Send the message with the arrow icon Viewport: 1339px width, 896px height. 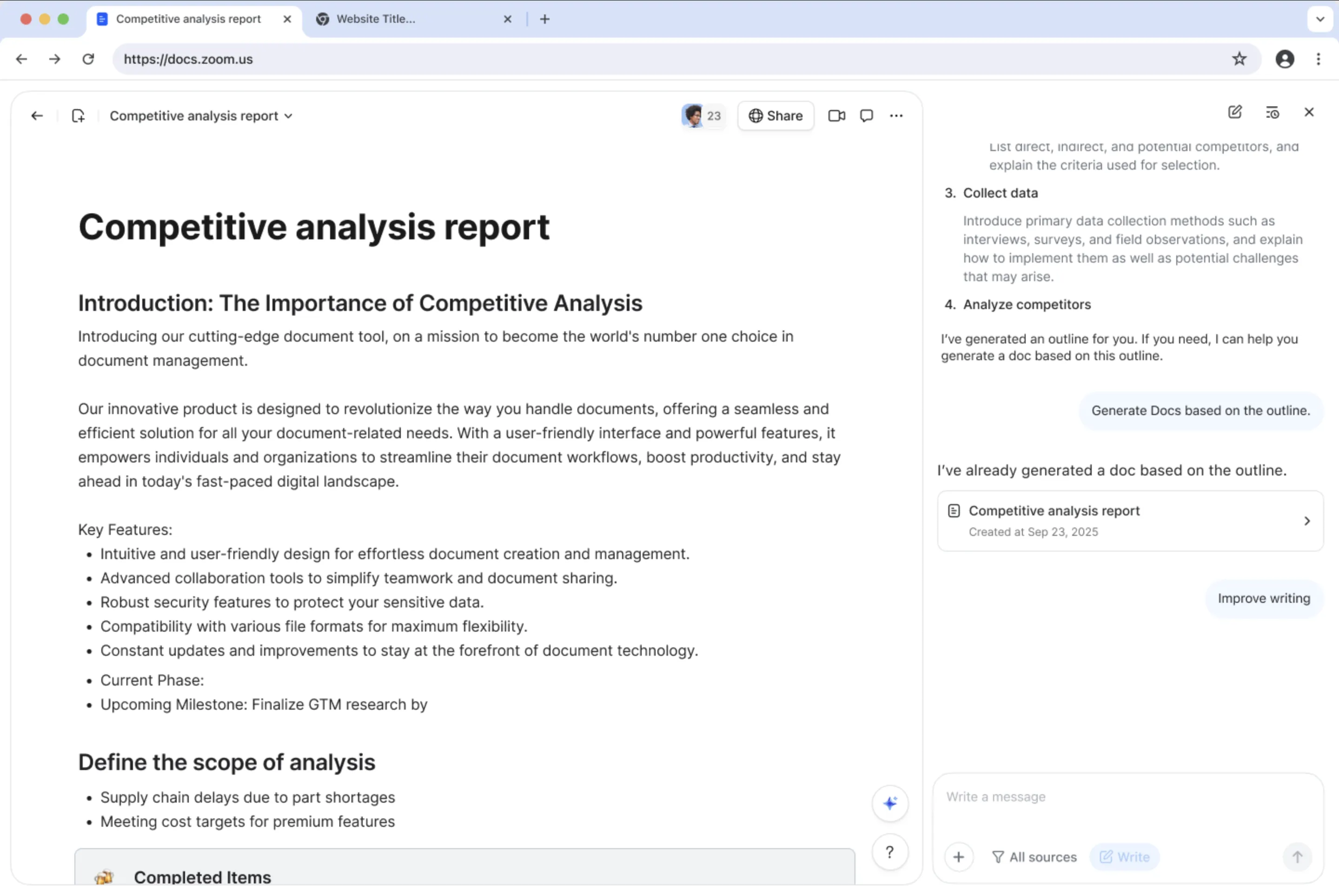coord(1297,857)
